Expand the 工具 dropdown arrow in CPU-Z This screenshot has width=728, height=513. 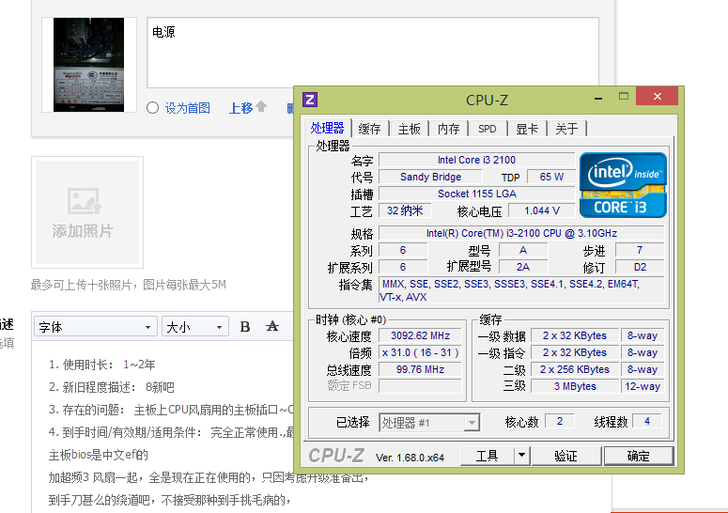coord(520,456)
